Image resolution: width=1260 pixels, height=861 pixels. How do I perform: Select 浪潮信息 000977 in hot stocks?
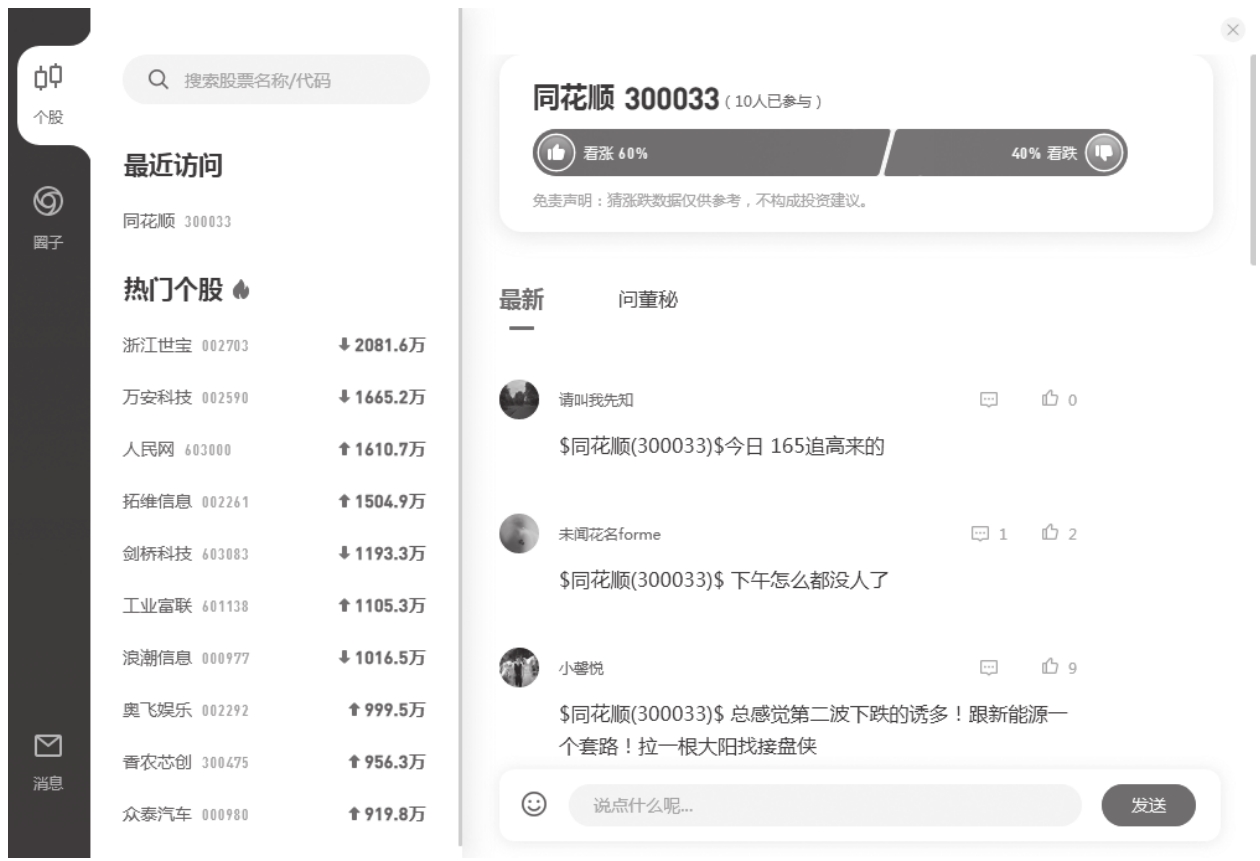[275, 658]
